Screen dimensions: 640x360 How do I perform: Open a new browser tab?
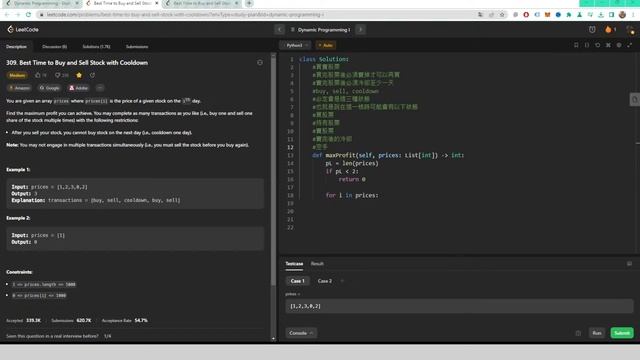point(249,3)
